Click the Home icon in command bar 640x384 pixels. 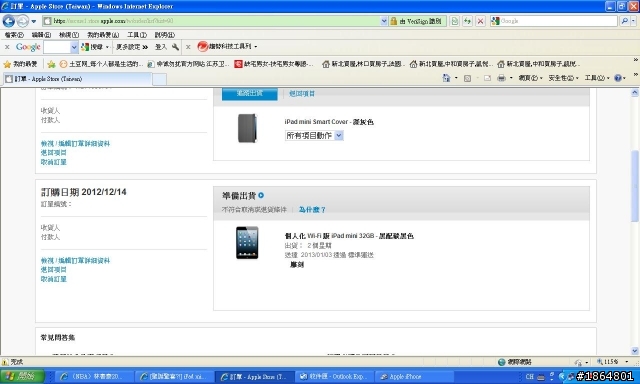[446, 78]
